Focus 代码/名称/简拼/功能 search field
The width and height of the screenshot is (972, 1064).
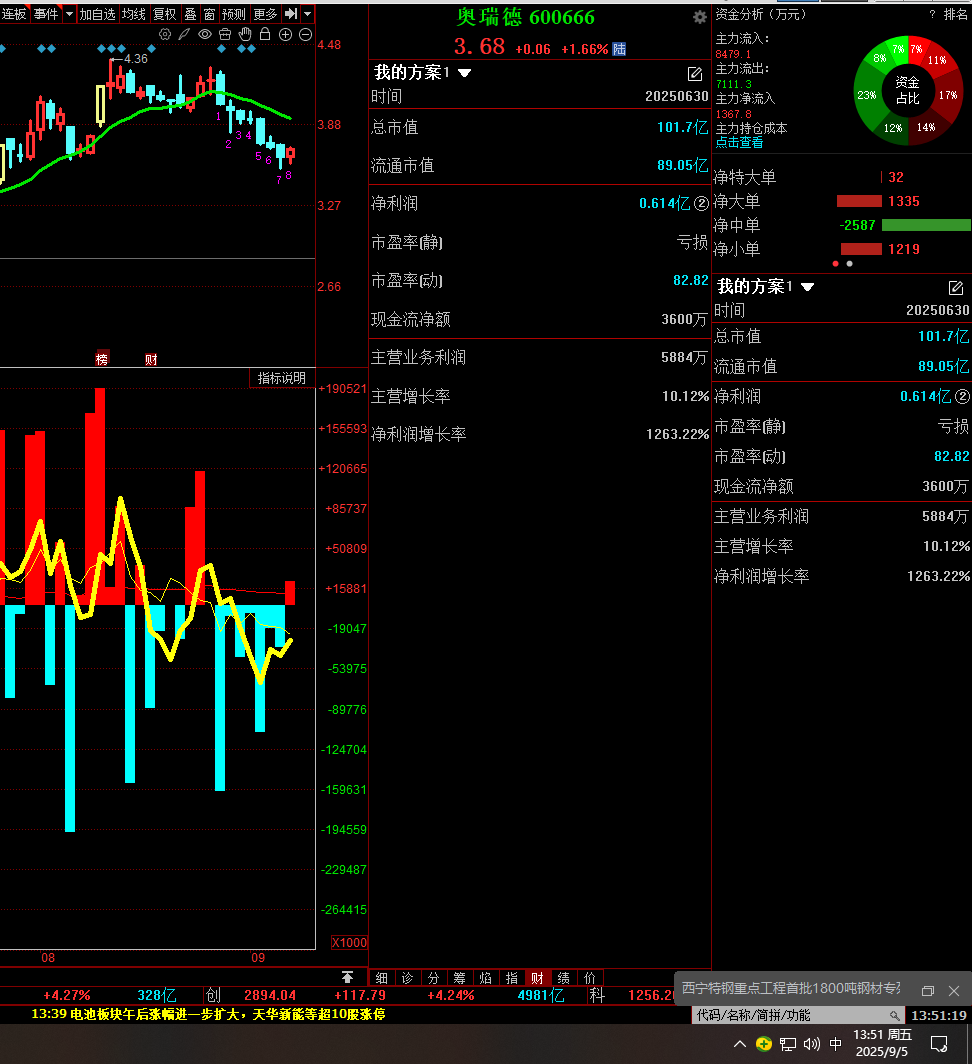pyautogui.click(x=799, y=1015)
